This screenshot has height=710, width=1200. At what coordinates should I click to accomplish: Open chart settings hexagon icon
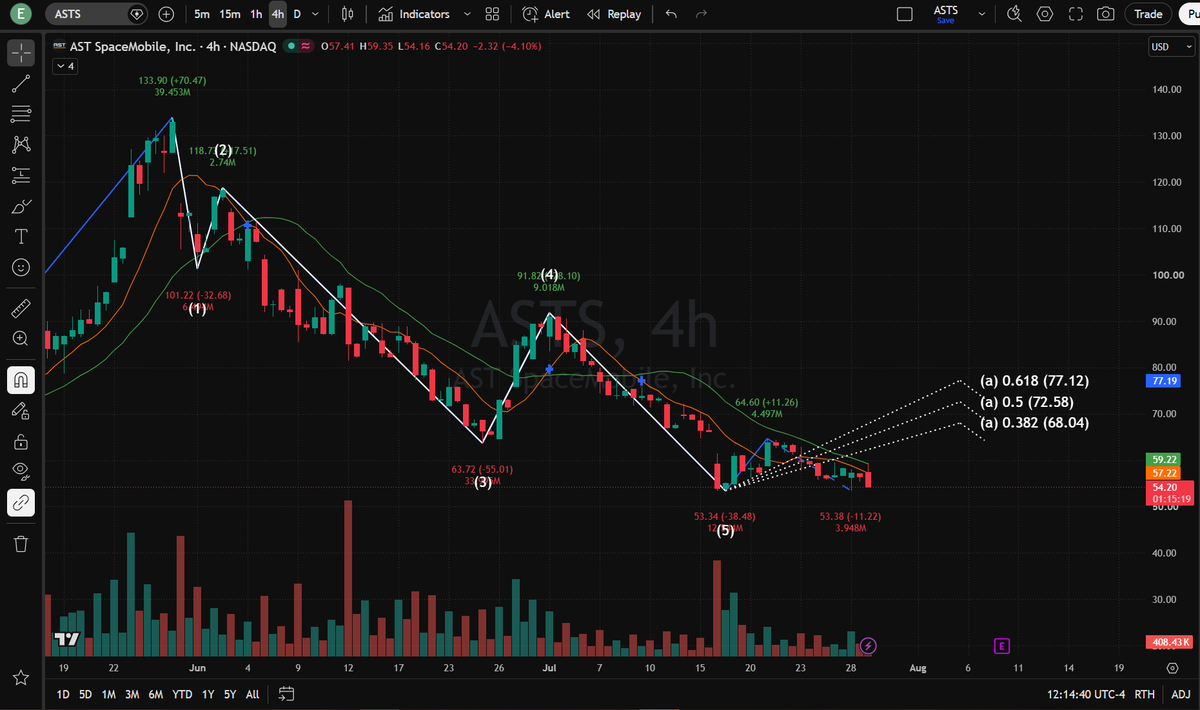[x=1045, y=14]
